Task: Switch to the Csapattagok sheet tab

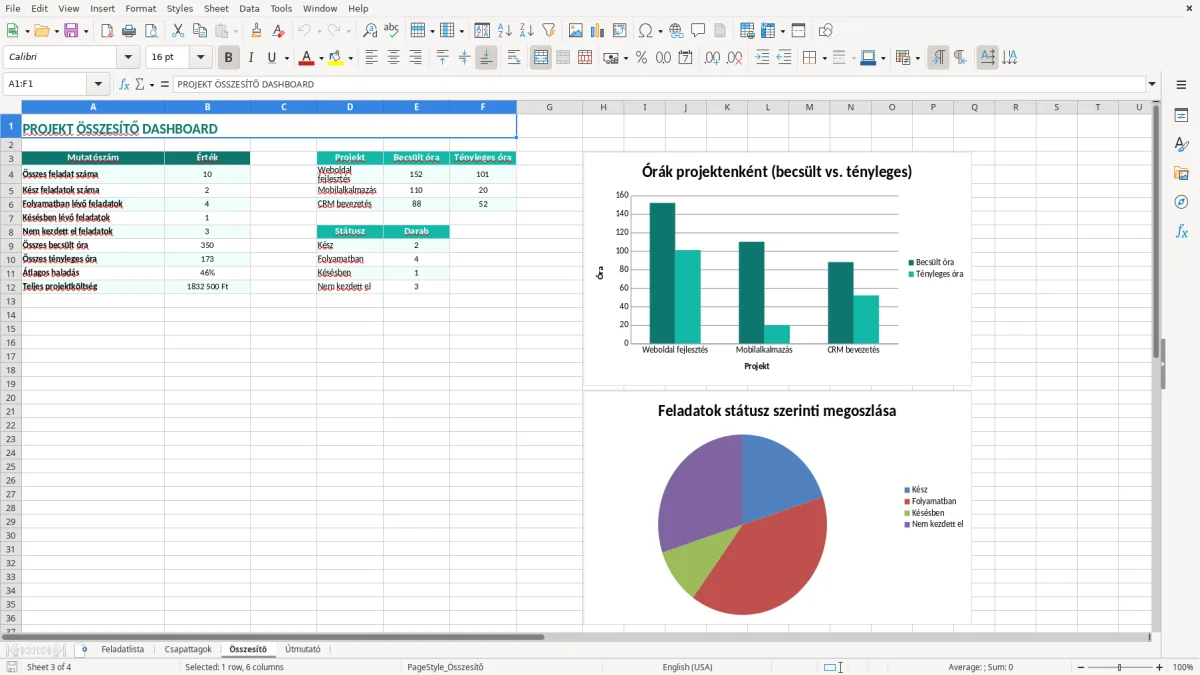Action: (x=188, y=650)
